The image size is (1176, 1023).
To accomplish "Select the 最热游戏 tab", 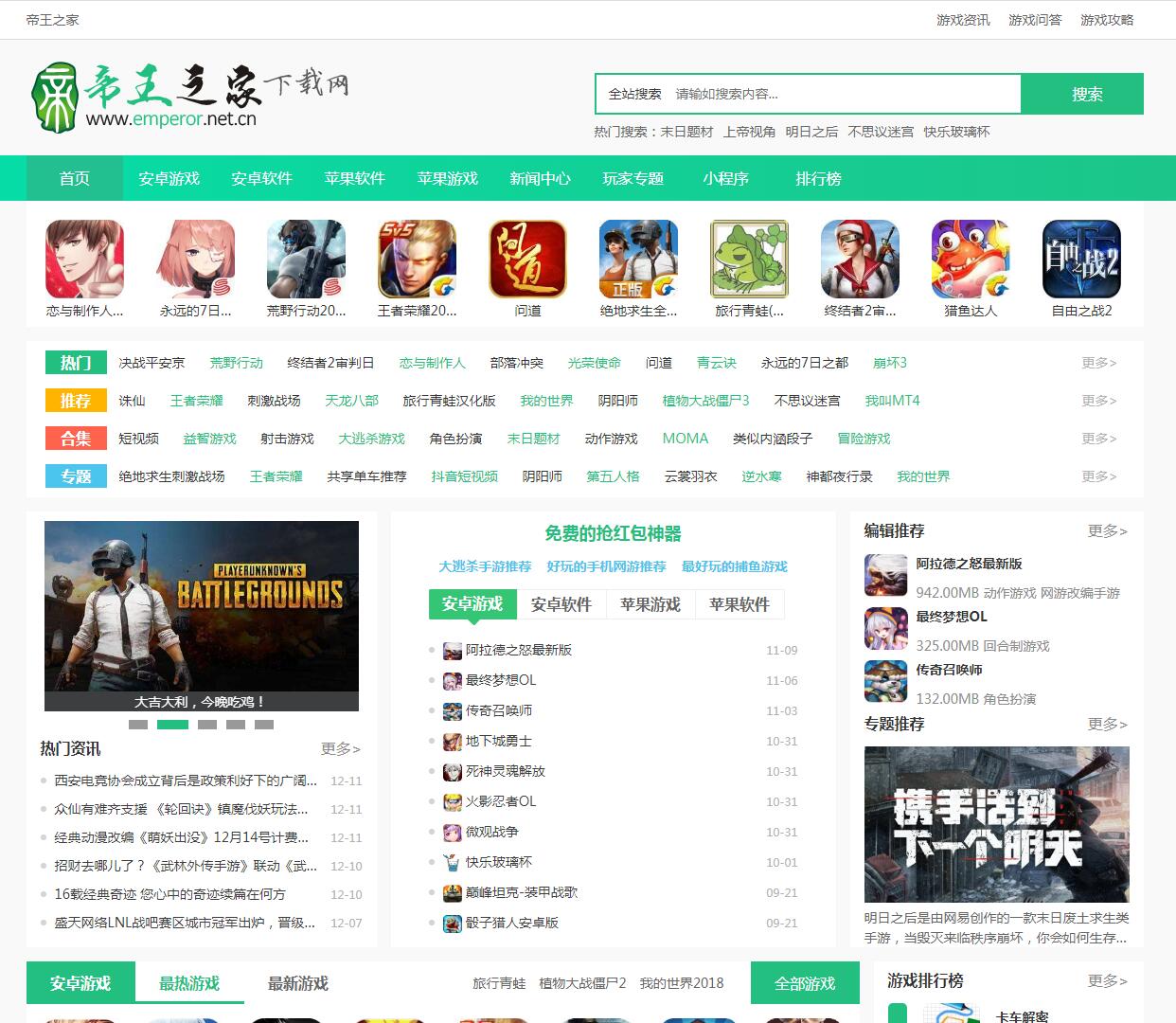I will pyautogui.click(x=189, y=983).
